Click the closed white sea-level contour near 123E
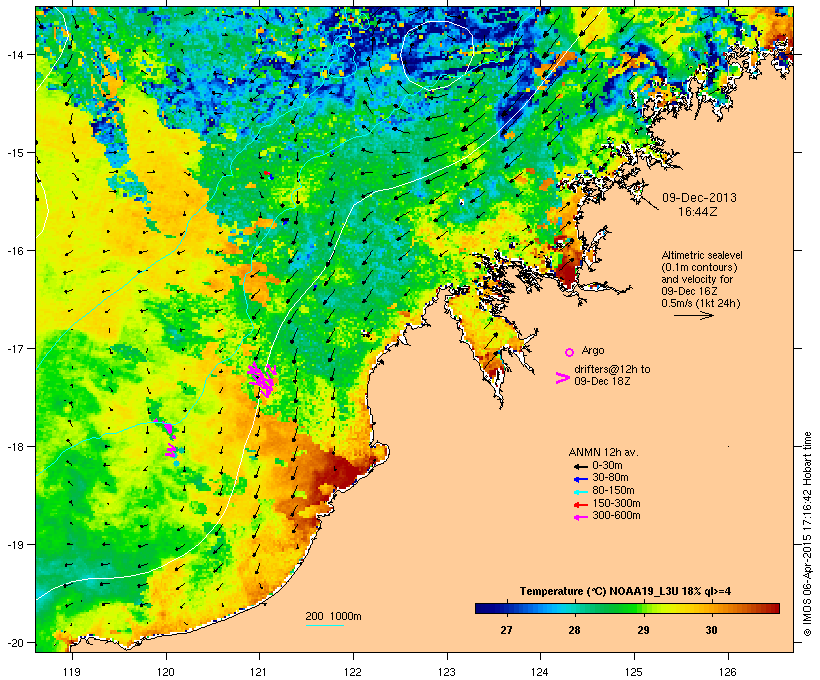Viewport: 820px width, 680px height. tap(437, 55)
